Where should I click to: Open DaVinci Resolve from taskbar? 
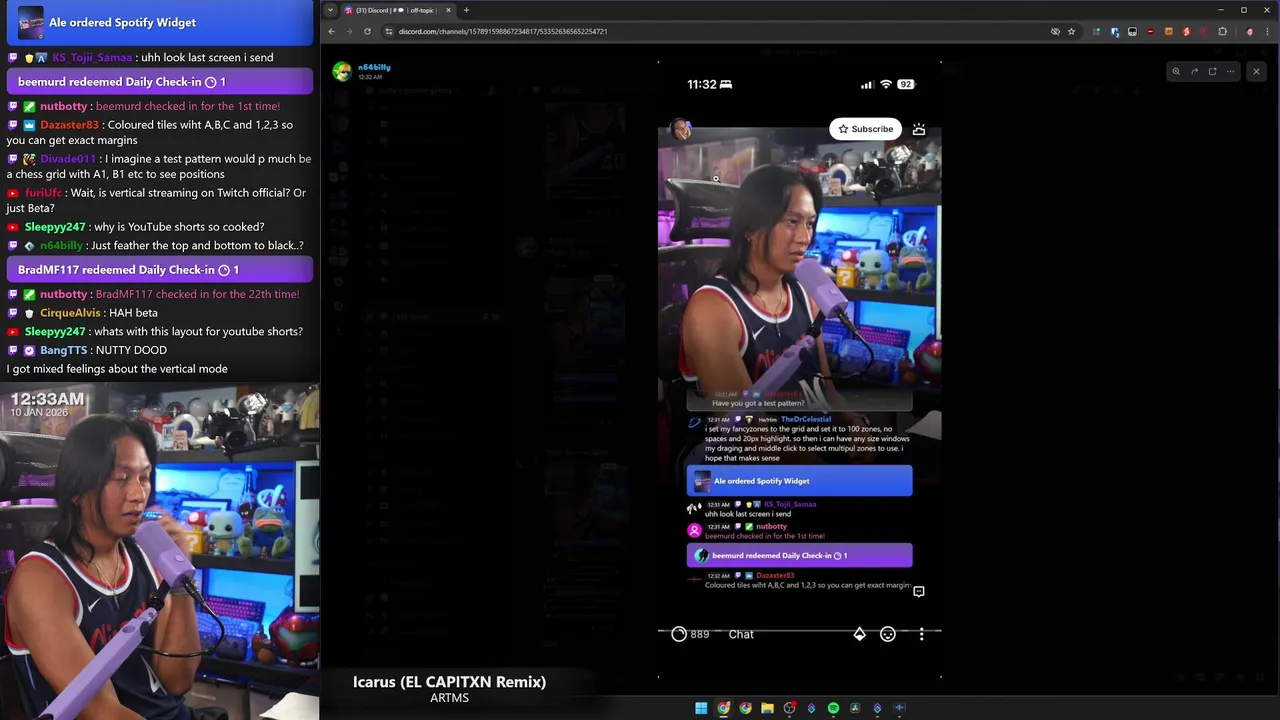[855, 708]
